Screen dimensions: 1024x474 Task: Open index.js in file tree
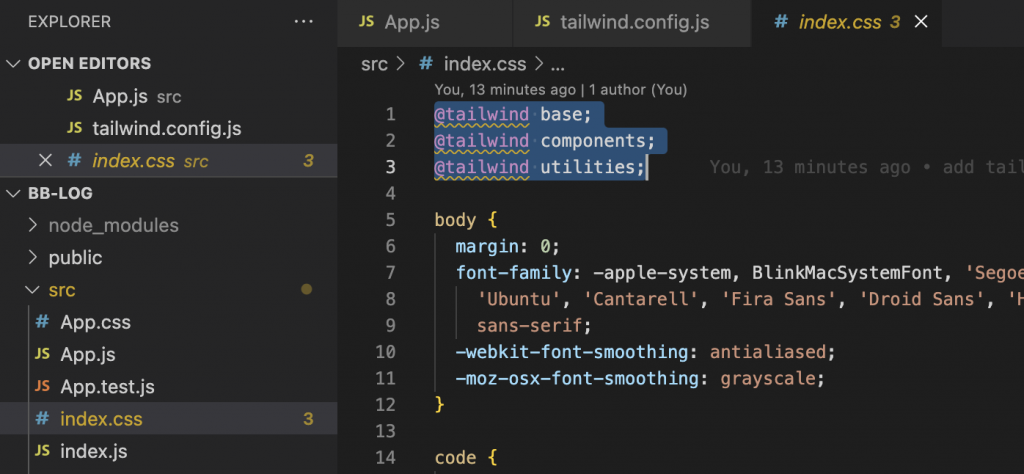coord(93,451)
